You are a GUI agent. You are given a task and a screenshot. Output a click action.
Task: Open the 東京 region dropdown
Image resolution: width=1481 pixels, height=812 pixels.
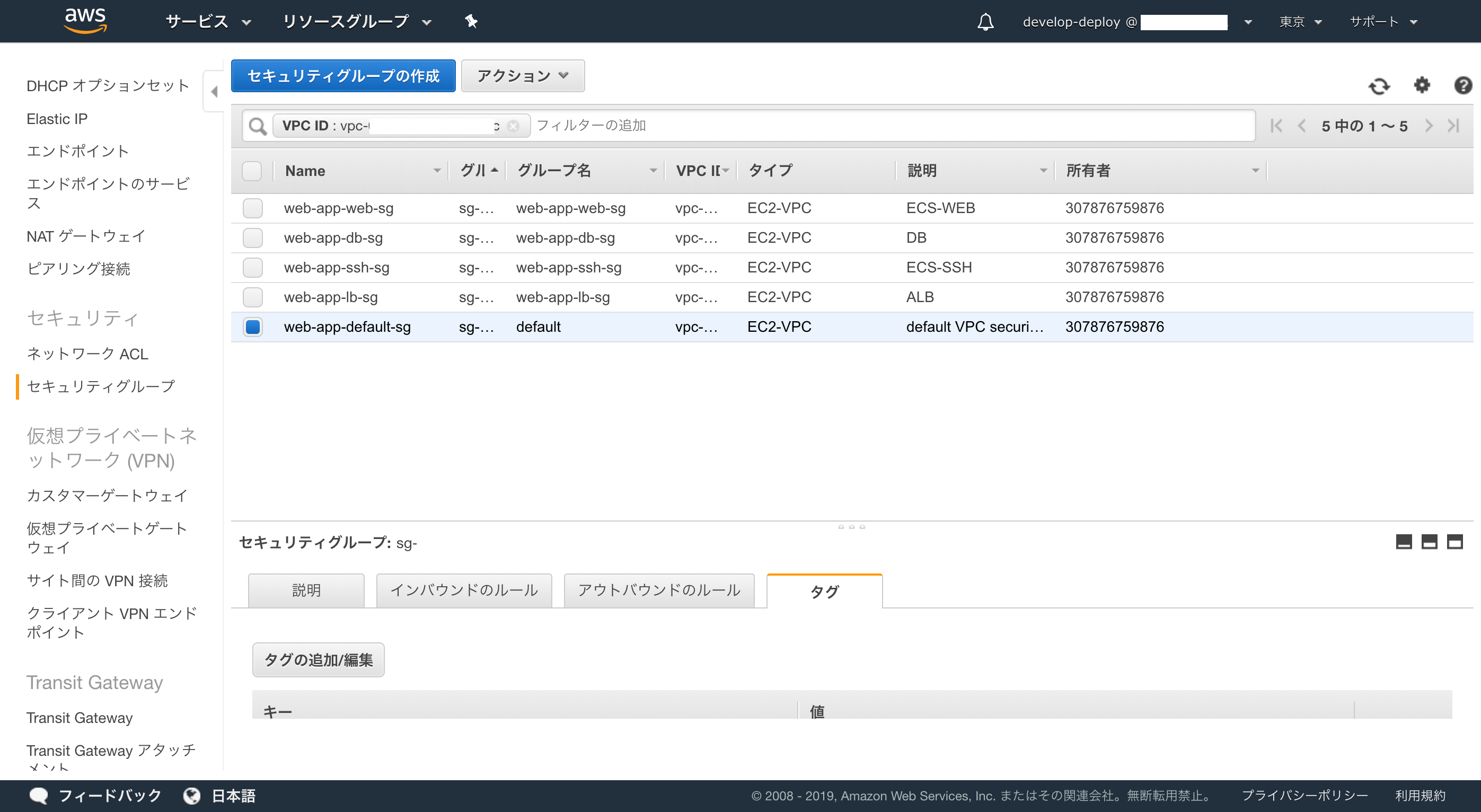coord(1300,22)
